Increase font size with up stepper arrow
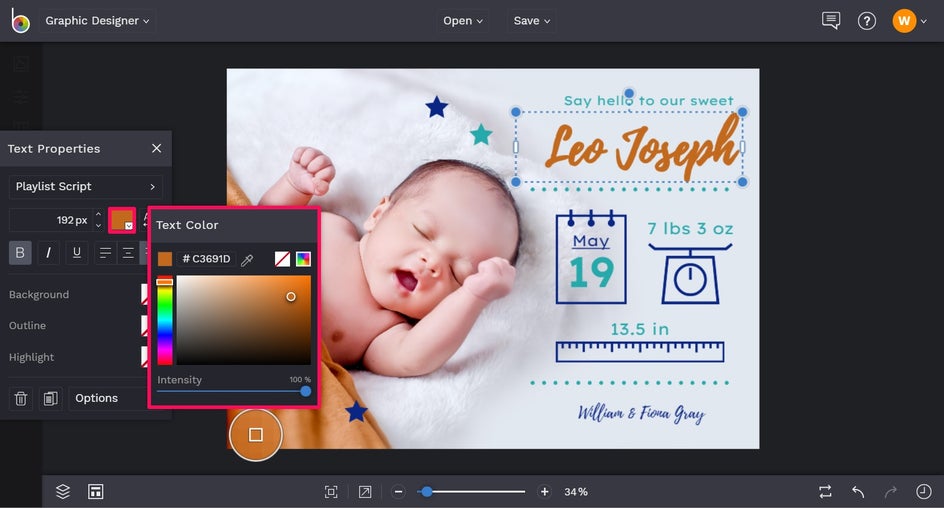Screen dimensions: 944x508 point(98,214)
